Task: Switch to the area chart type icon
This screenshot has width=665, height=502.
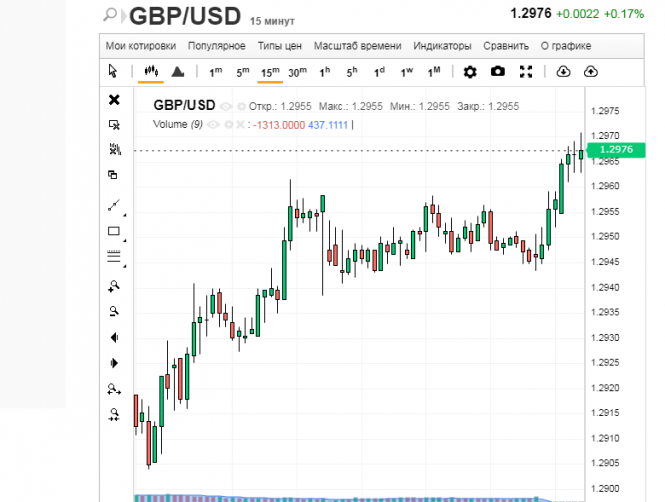Action: click(x=177, y=72)
